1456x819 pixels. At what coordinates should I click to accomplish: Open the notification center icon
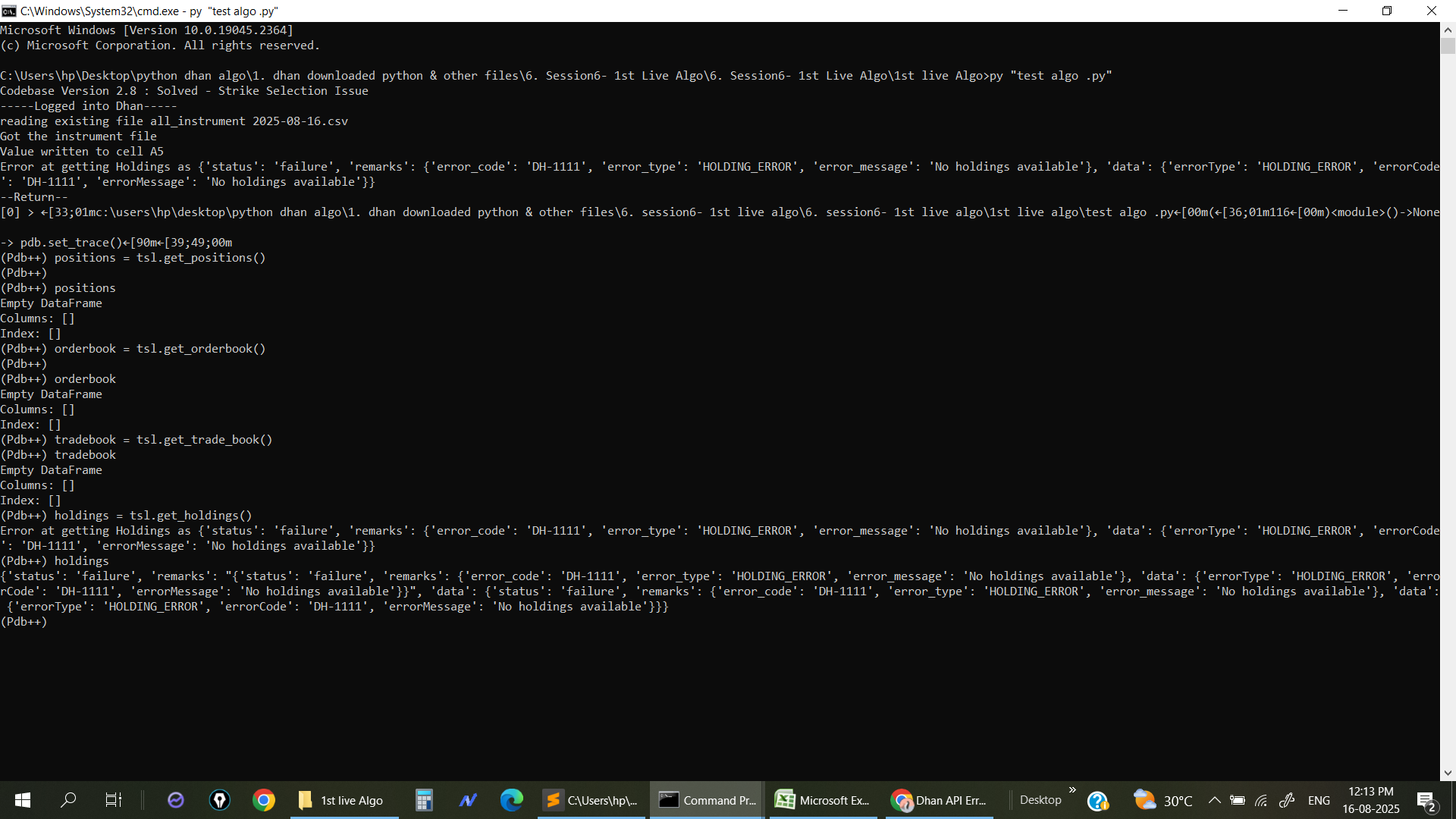[1426, 801]
